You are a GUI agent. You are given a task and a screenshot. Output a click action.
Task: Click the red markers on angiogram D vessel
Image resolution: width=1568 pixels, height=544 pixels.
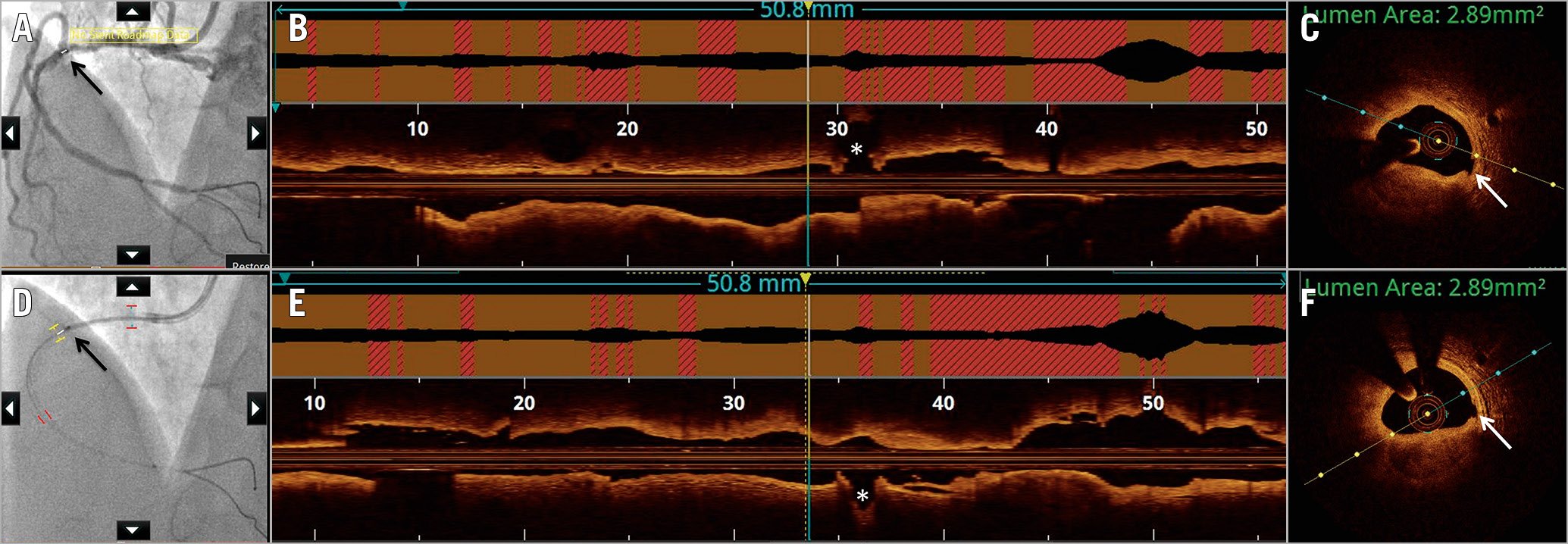[45, 416]
